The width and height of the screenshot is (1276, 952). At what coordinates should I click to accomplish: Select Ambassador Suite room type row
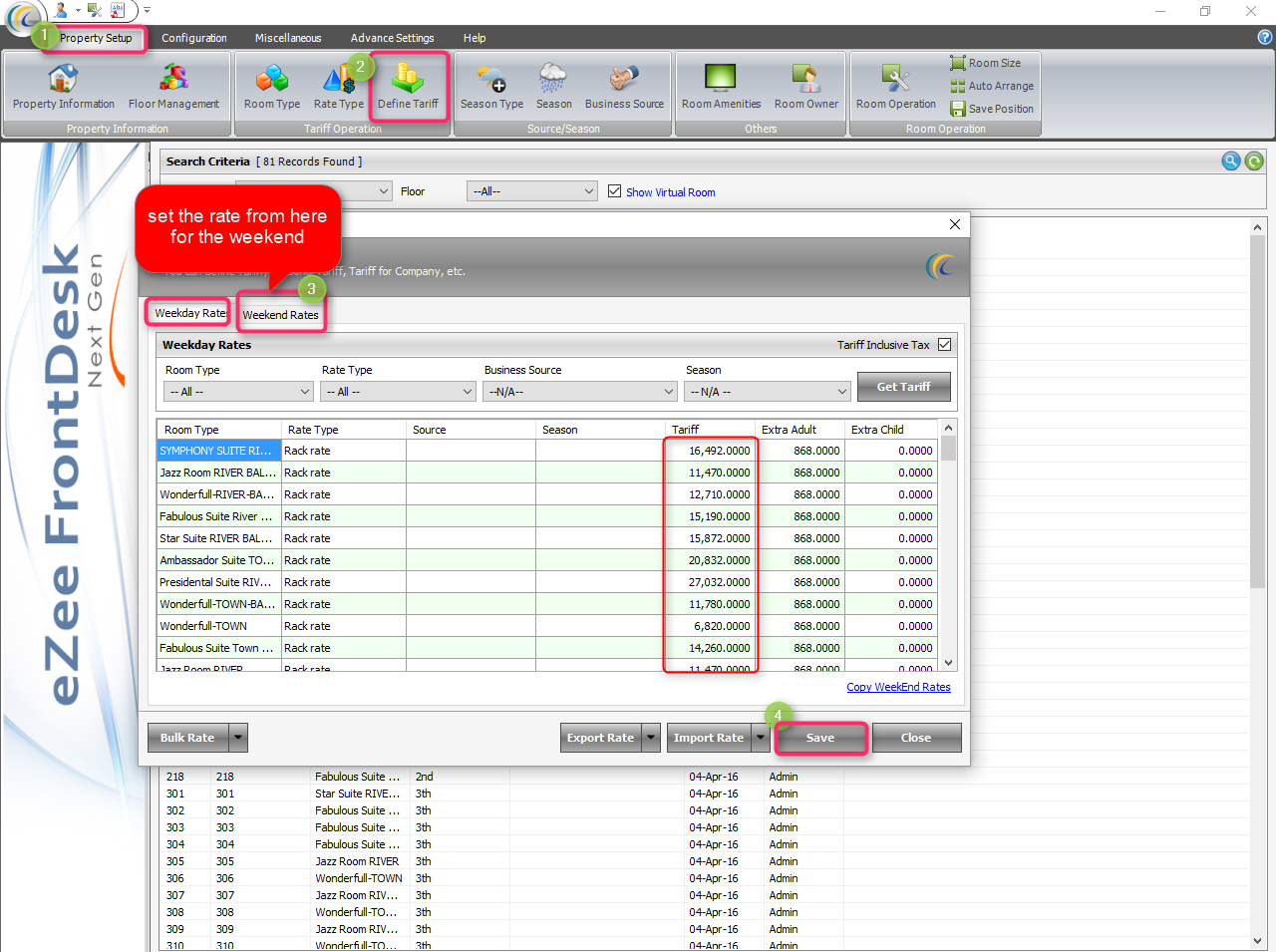(219, 560)
